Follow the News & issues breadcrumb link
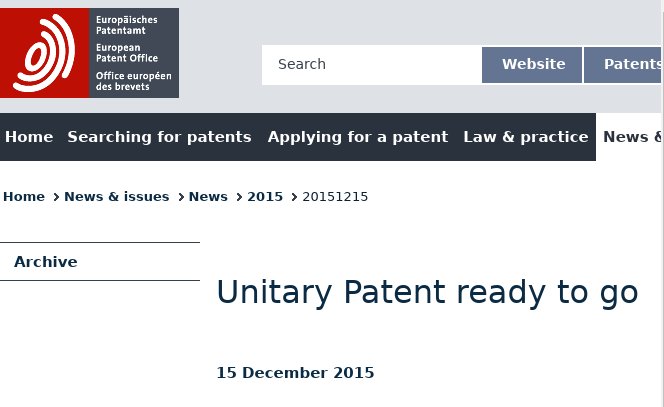664x407 pixels. tap(116, 197)
